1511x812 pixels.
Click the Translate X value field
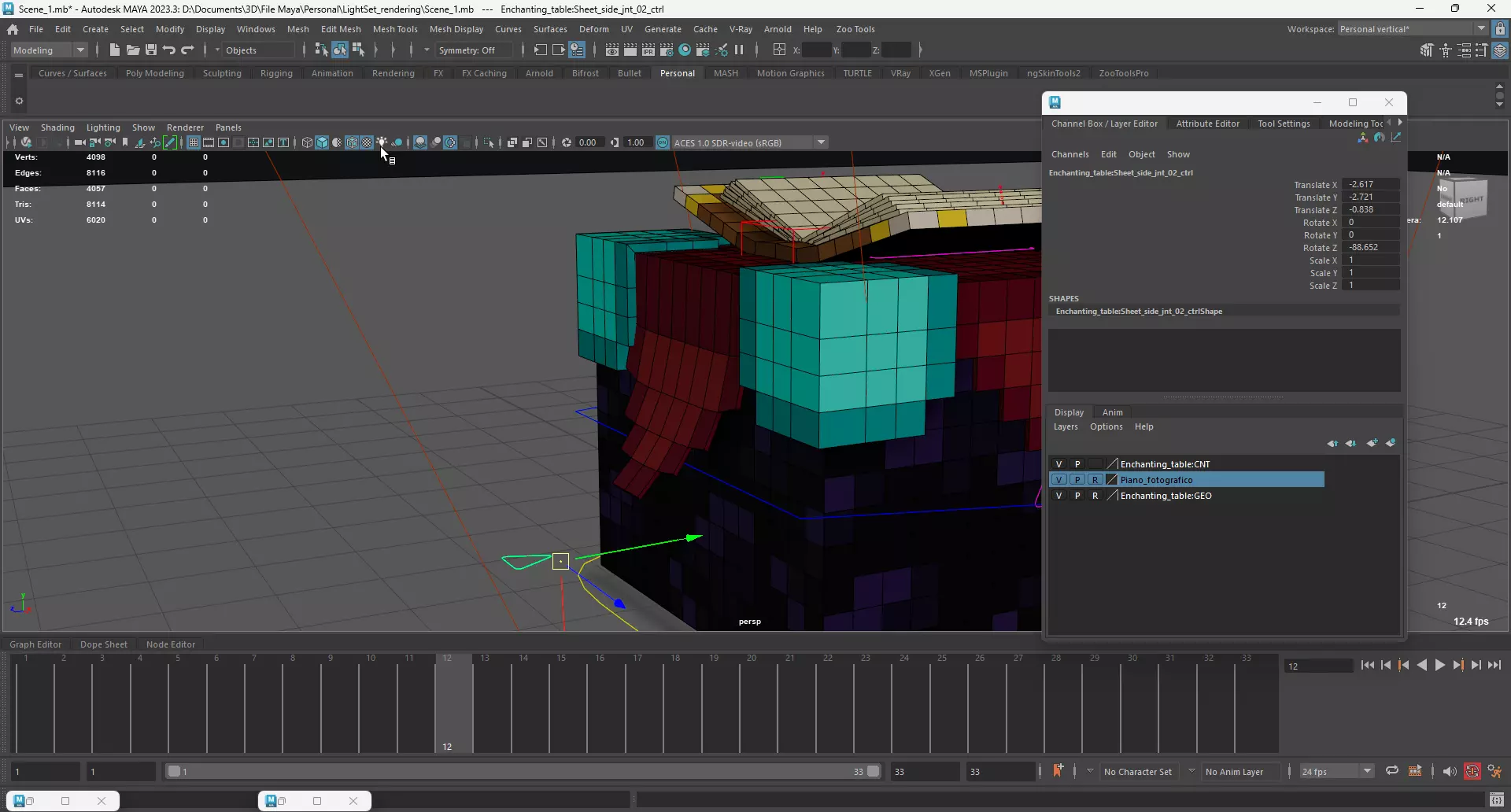[x=1371, y=184]
